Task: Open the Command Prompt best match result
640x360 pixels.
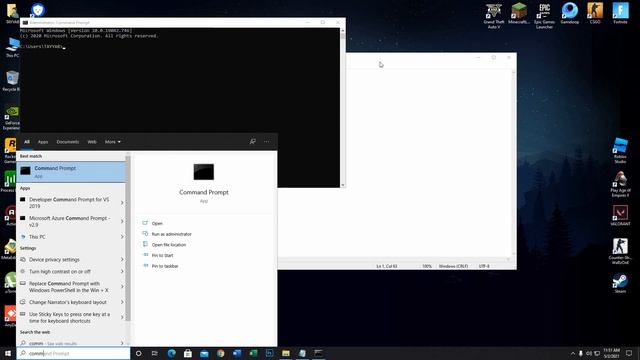Action: coord(71,172)
